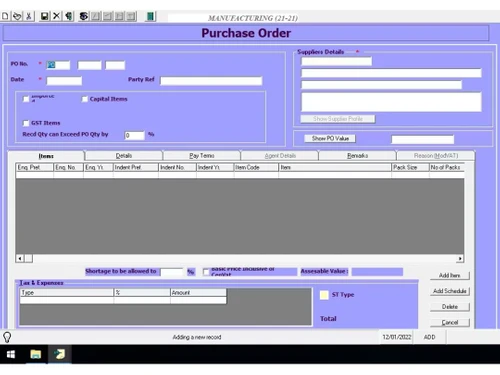
Task: Click the Shortage to be allowed field
Action: 172,272
